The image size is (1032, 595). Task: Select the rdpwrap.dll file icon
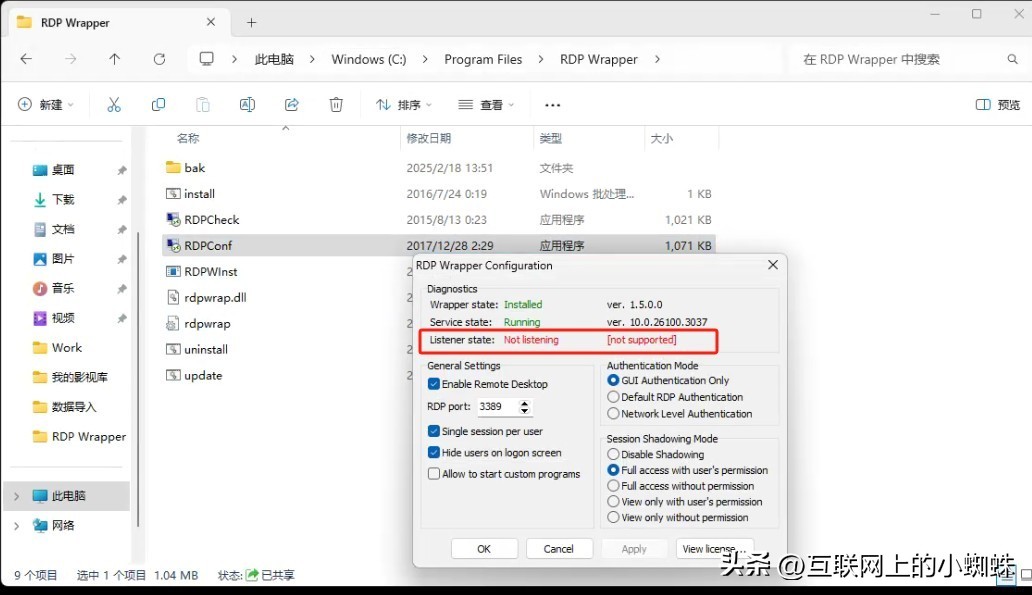click(x=173, y=298)
